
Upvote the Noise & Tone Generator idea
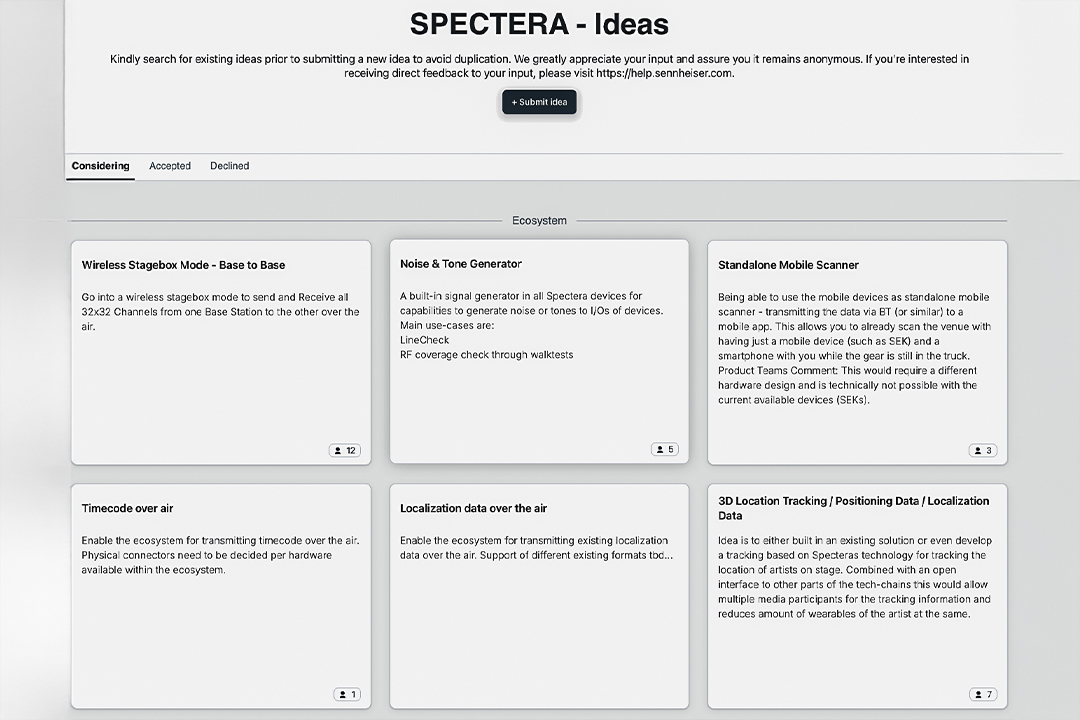664,450
